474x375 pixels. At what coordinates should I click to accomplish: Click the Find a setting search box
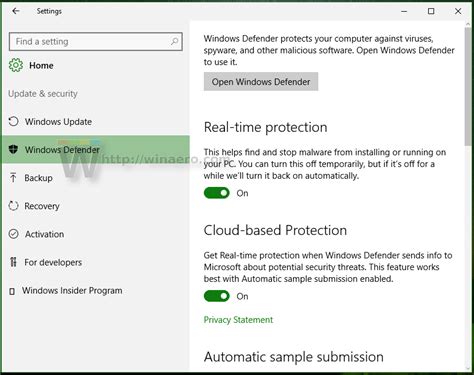[96, 42]
